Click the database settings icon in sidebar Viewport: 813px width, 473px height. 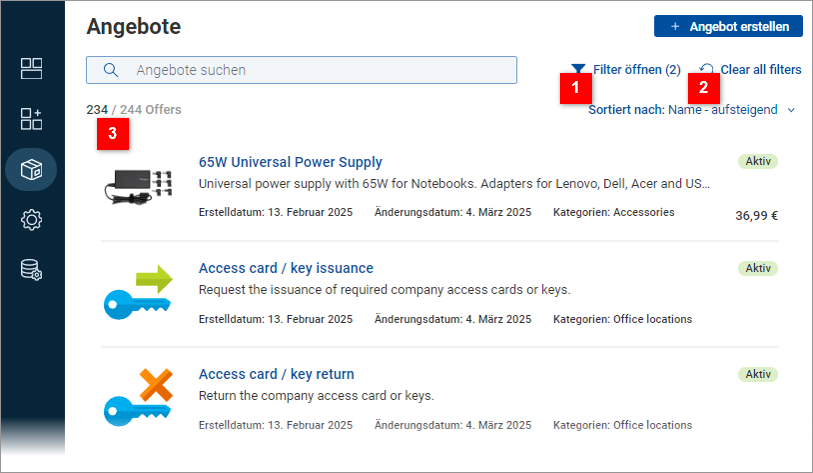point(32,269)
